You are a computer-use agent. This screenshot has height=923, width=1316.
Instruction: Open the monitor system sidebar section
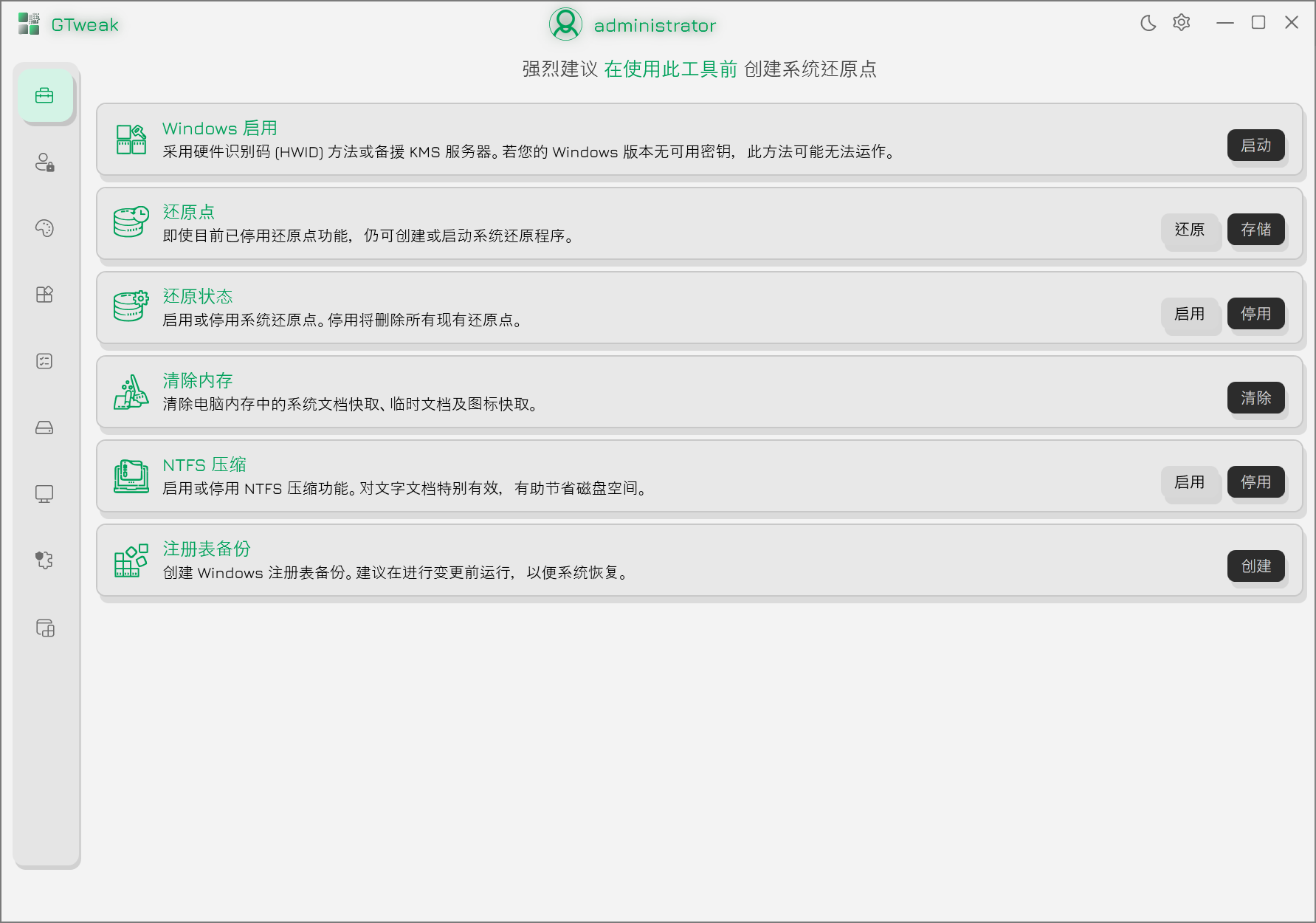pos(44,494)
